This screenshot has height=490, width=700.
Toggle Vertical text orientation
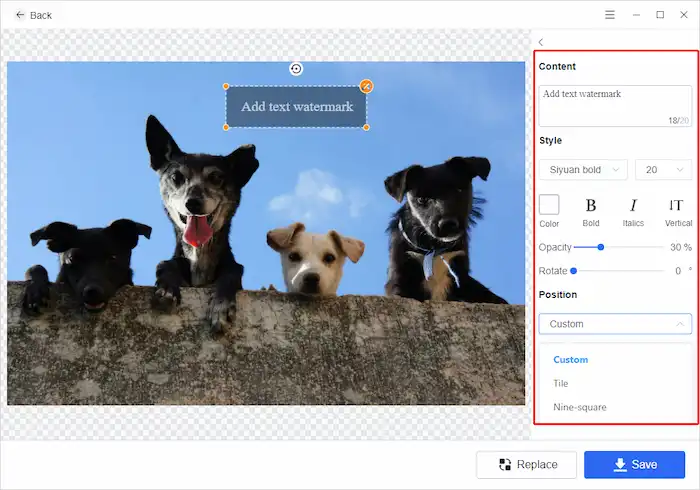[x=678, y=212]
